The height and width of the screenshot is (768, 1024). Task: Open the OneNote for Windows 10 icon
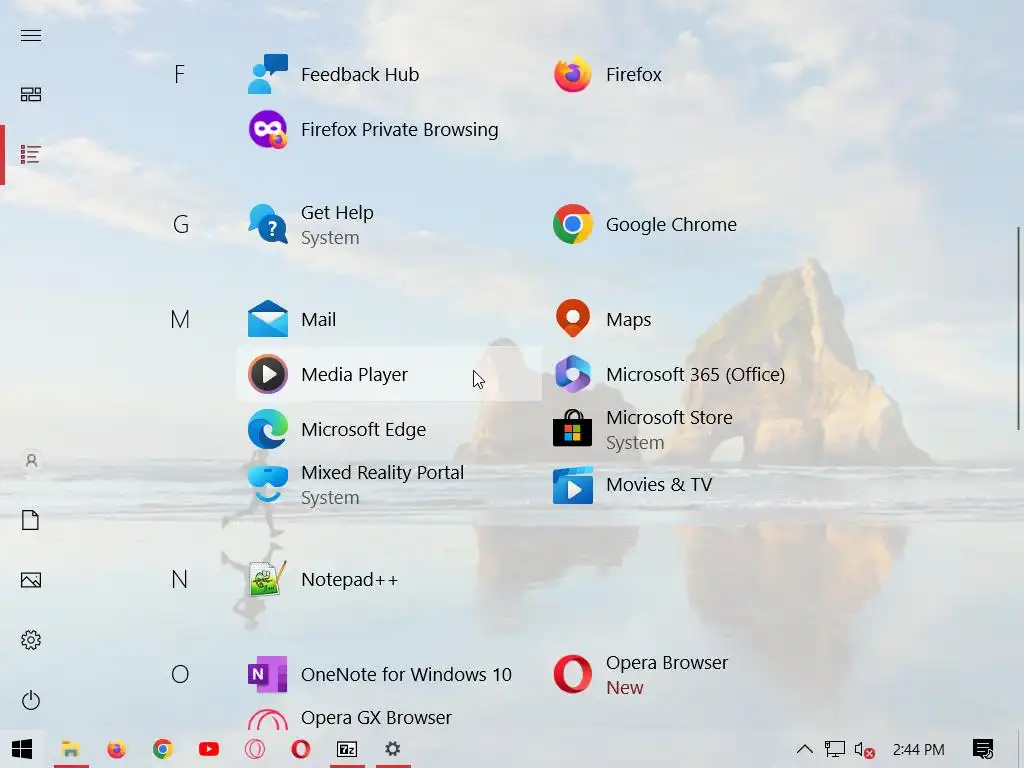point(268,674)
